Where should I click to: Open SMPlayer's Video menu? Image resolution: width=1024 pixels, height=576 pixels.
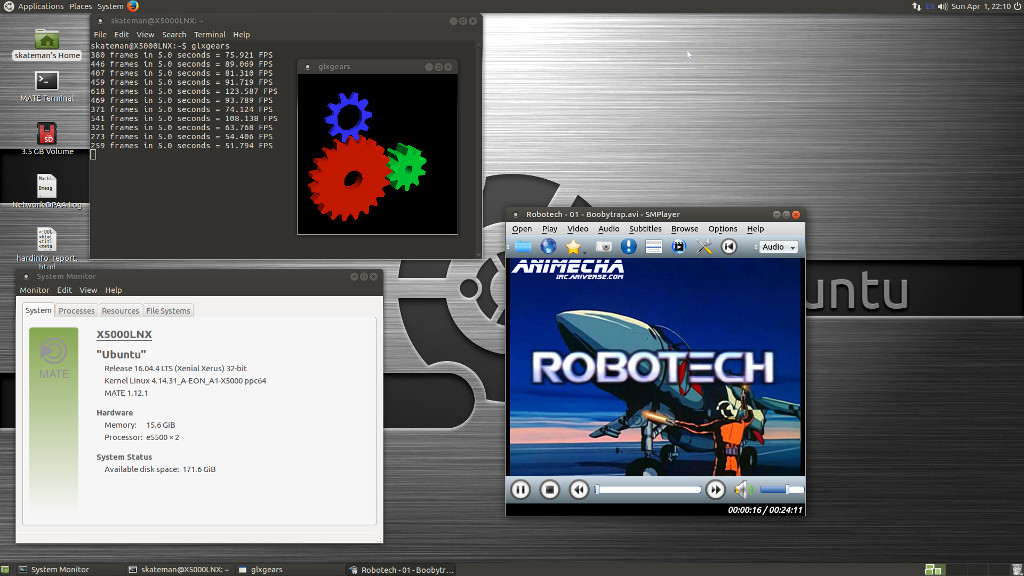click(x=578, y=229)
